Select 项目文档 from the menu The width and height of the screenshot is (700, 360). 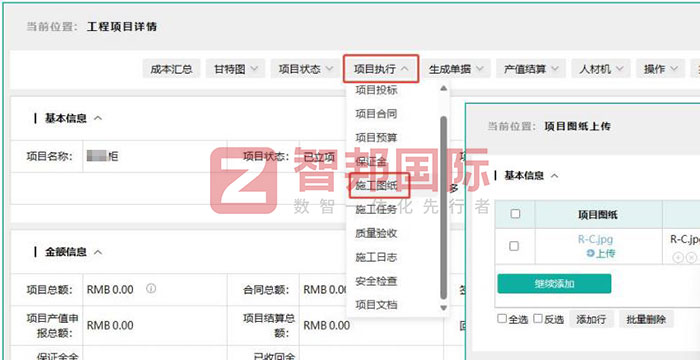point(376,305)
